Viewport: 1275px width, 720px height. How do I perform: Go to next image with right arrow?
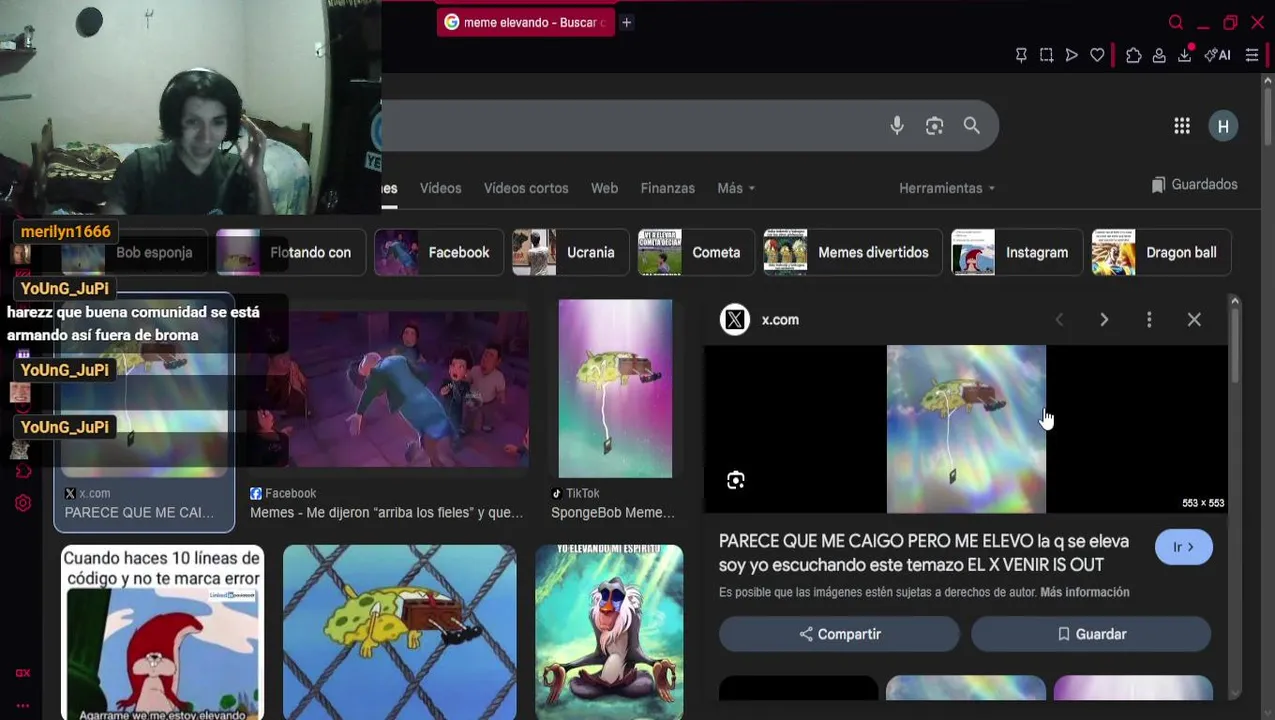pyautogui.click(x=1104, y=319)
